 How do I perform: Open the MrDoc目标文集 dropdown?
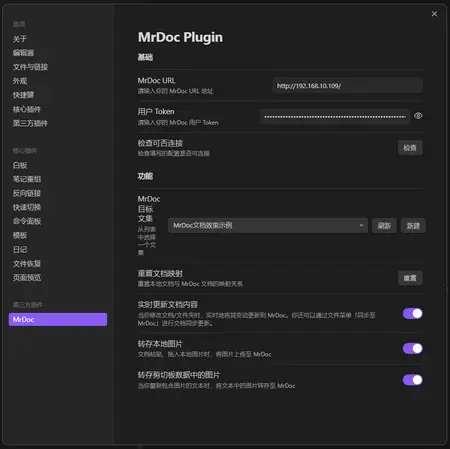268,226
